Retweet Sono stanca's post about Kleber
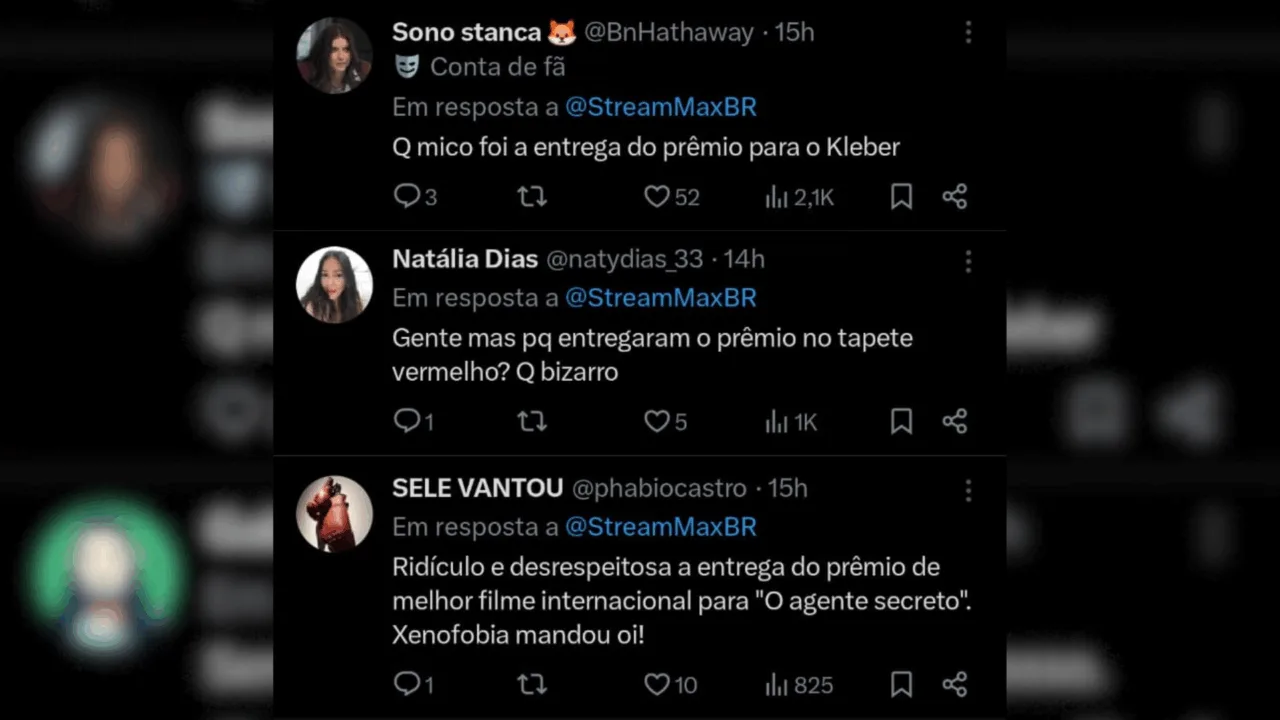Screen dimensions: 1280x720 point(532,197)
